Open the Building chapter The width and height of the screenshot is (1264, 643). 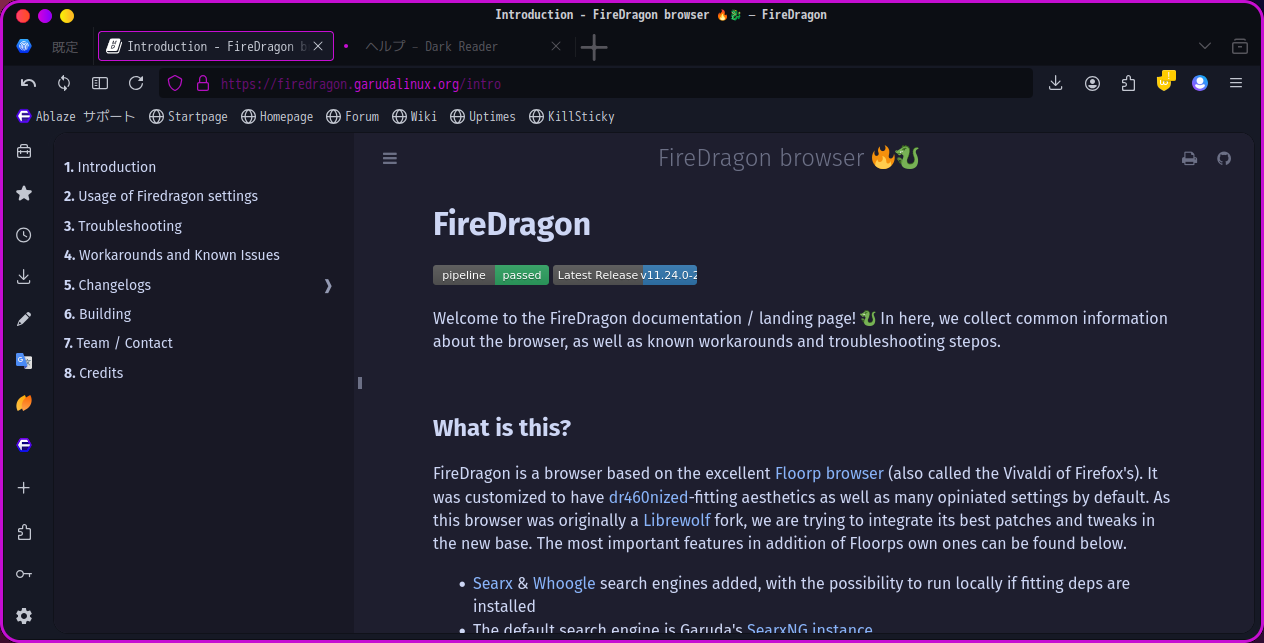[x=97, y=314]
